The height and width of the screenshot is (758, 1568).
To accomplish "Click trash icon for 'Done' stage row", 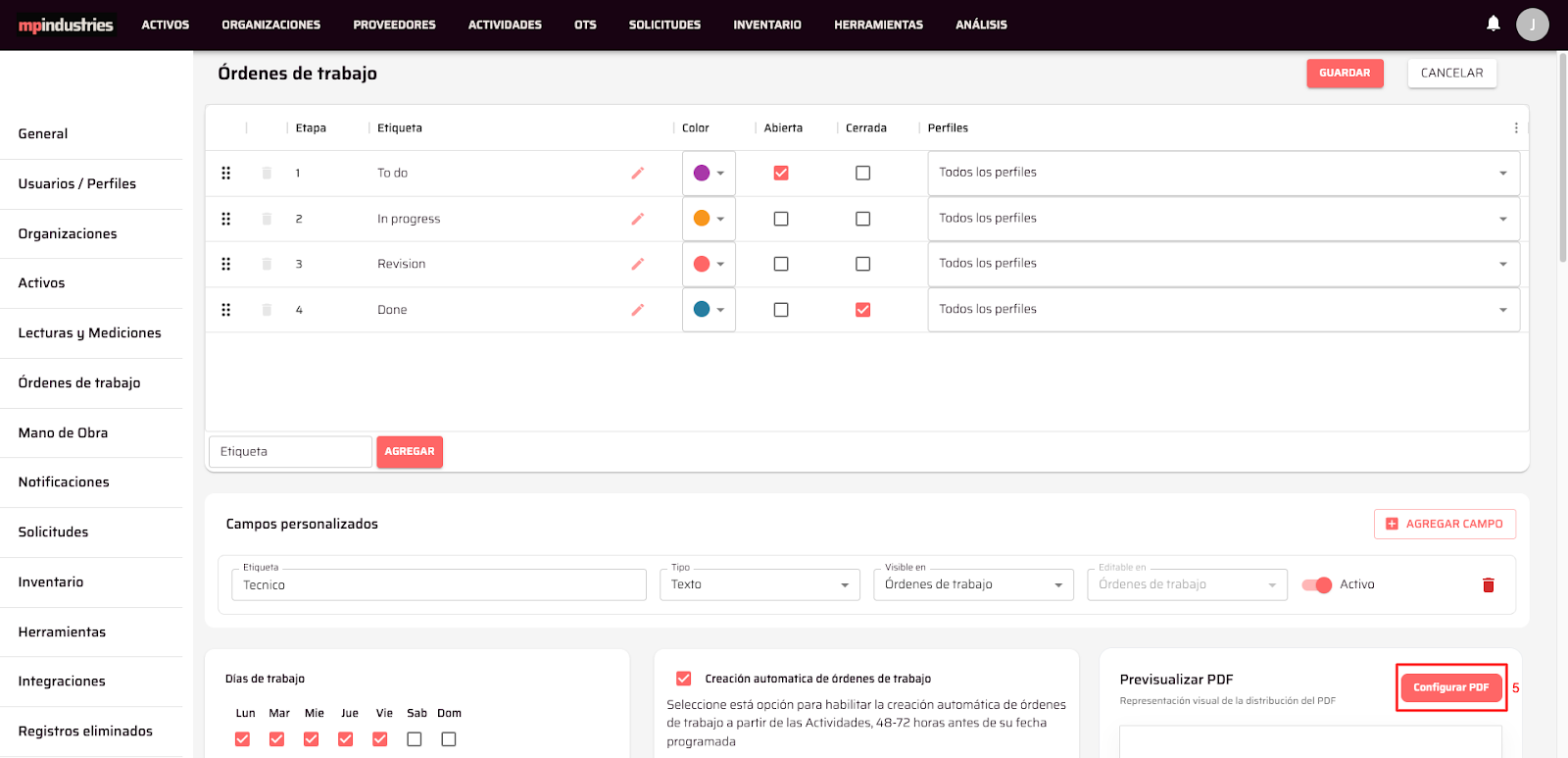I will point(267,310).
